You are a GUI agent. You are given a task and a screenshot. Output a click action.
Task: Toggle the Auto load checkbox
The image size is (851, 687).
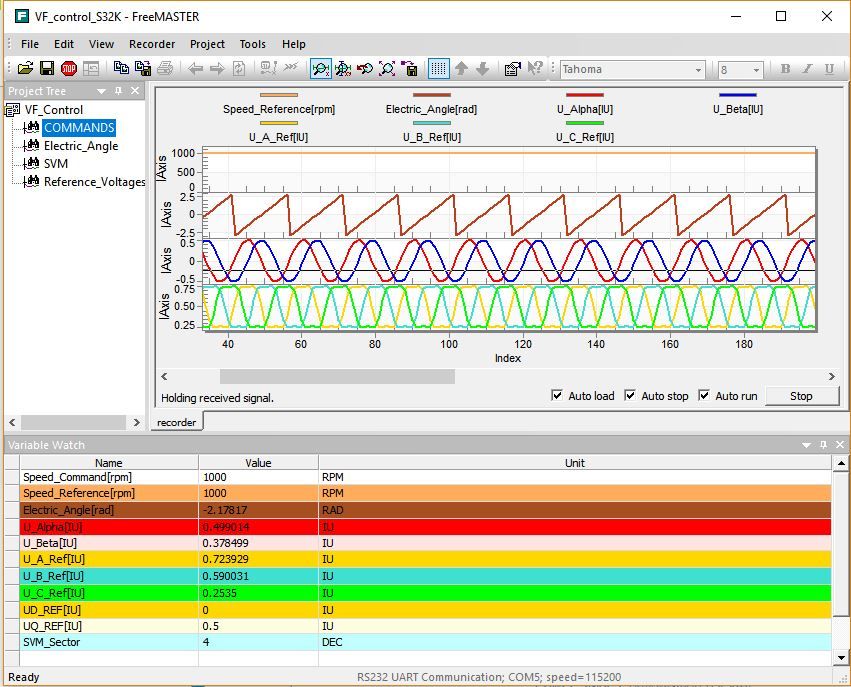[x=557, y=395]
